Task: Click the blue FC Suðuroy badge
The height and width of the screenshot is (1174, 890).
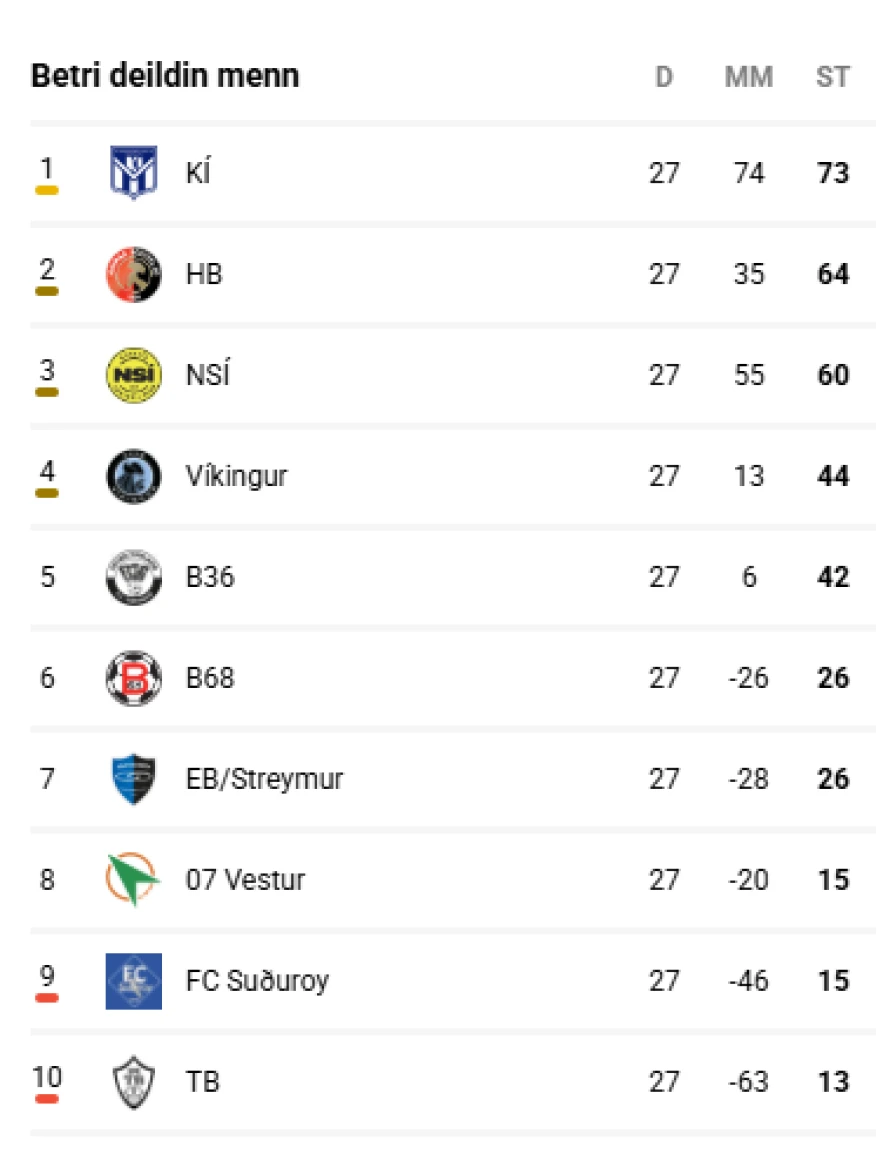Action: (133, 981)
